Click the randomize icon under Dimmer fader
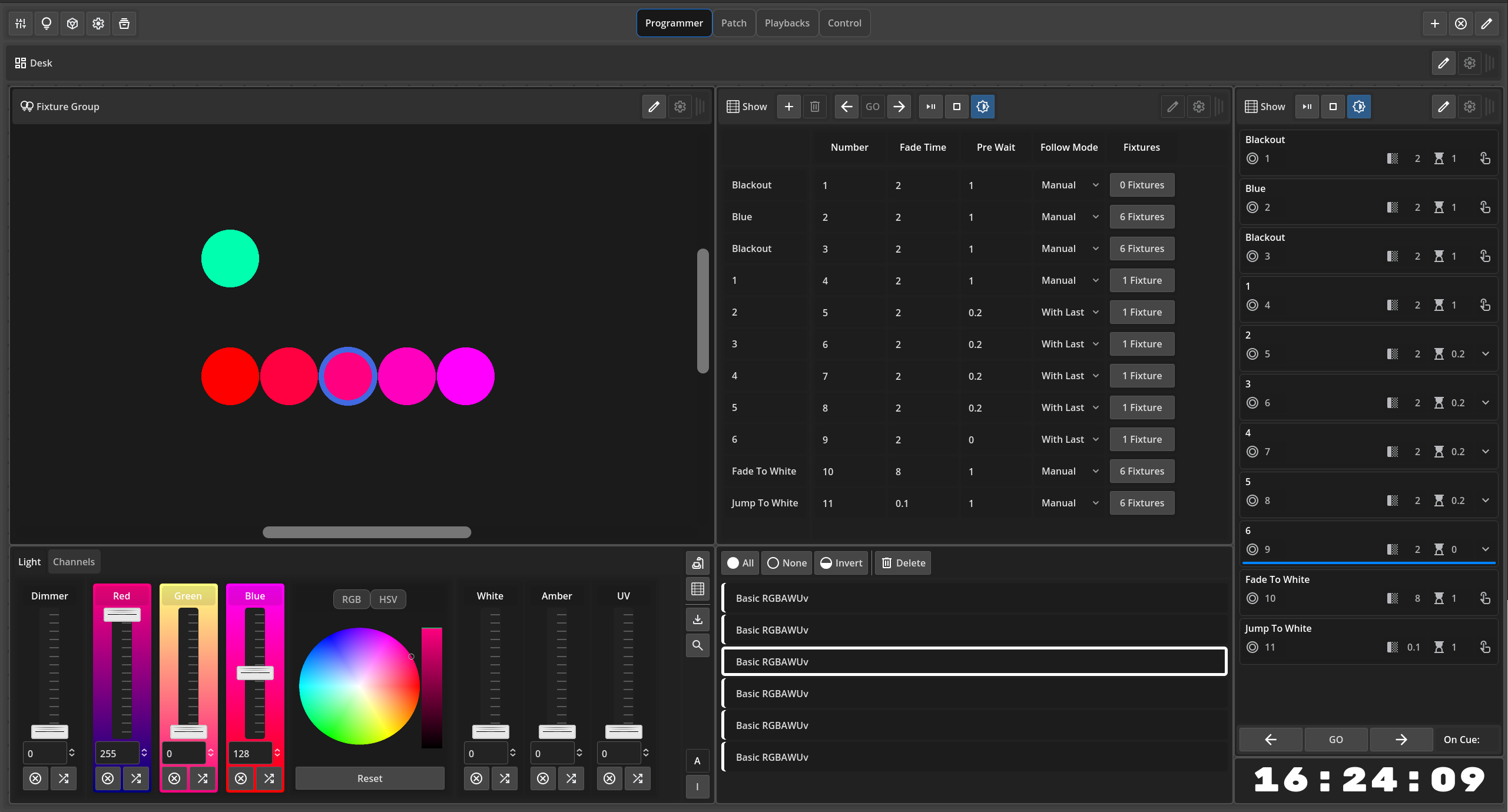The height and width of the screenshot is (812, 1508). click(x=64, y=778)
